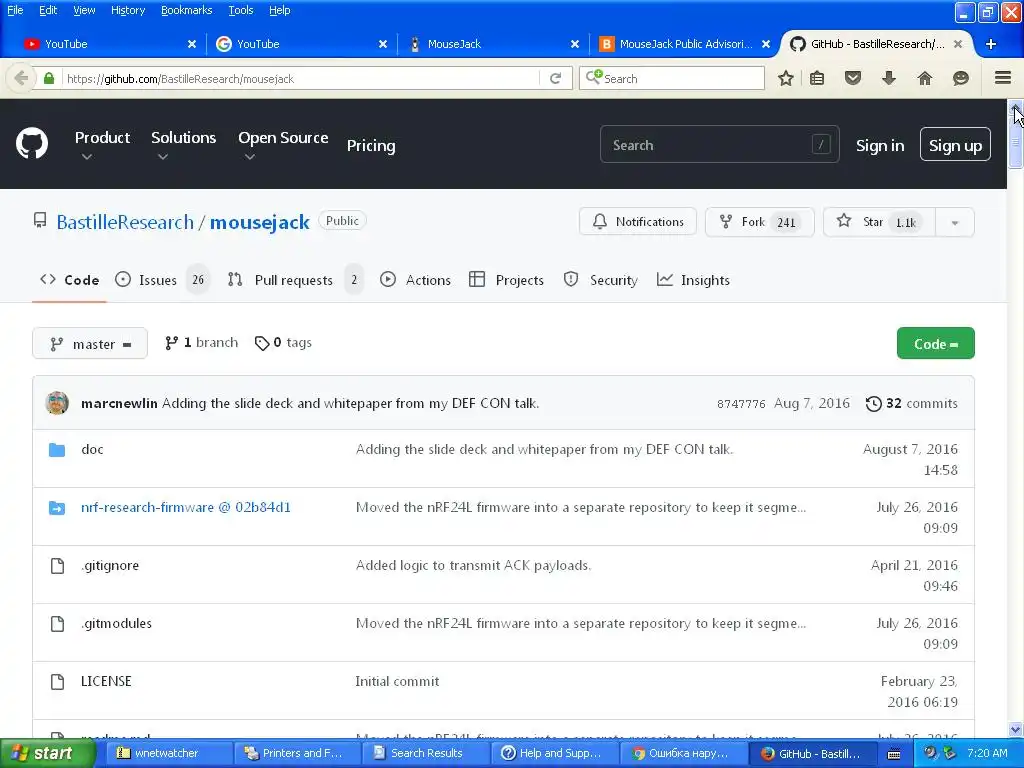
Task: Click the browser back arrow button
Action: (21, 78)
